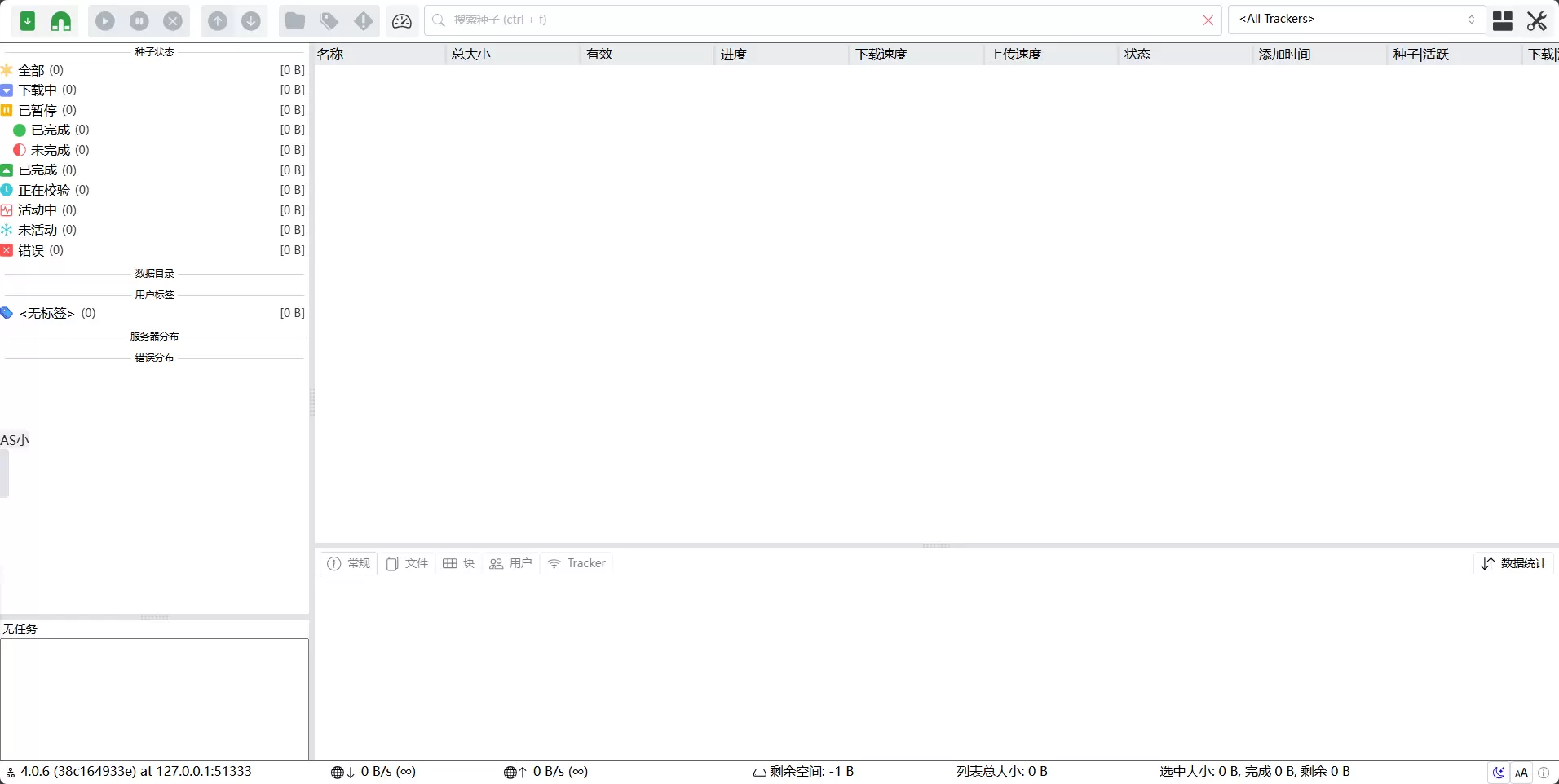This screenshot has height=784, width=1559.
Task: Switch to the 文件 tab
Action: [x=408, y=563]
